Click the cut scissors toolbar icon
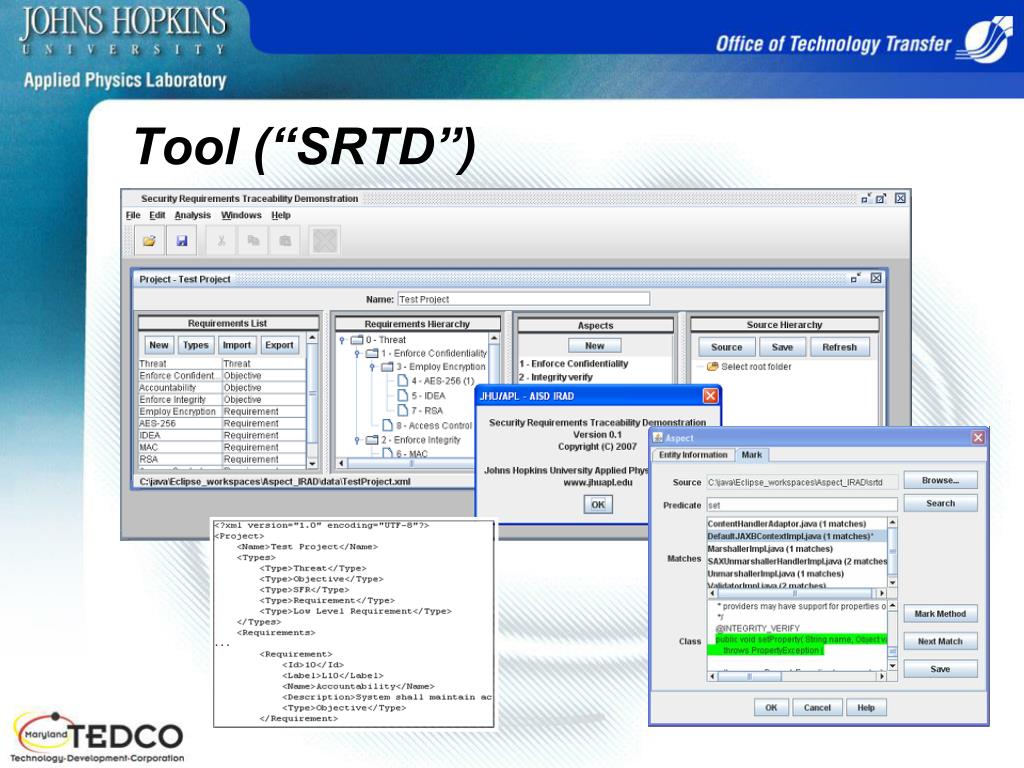The image size is (1024, 768). 221,240
